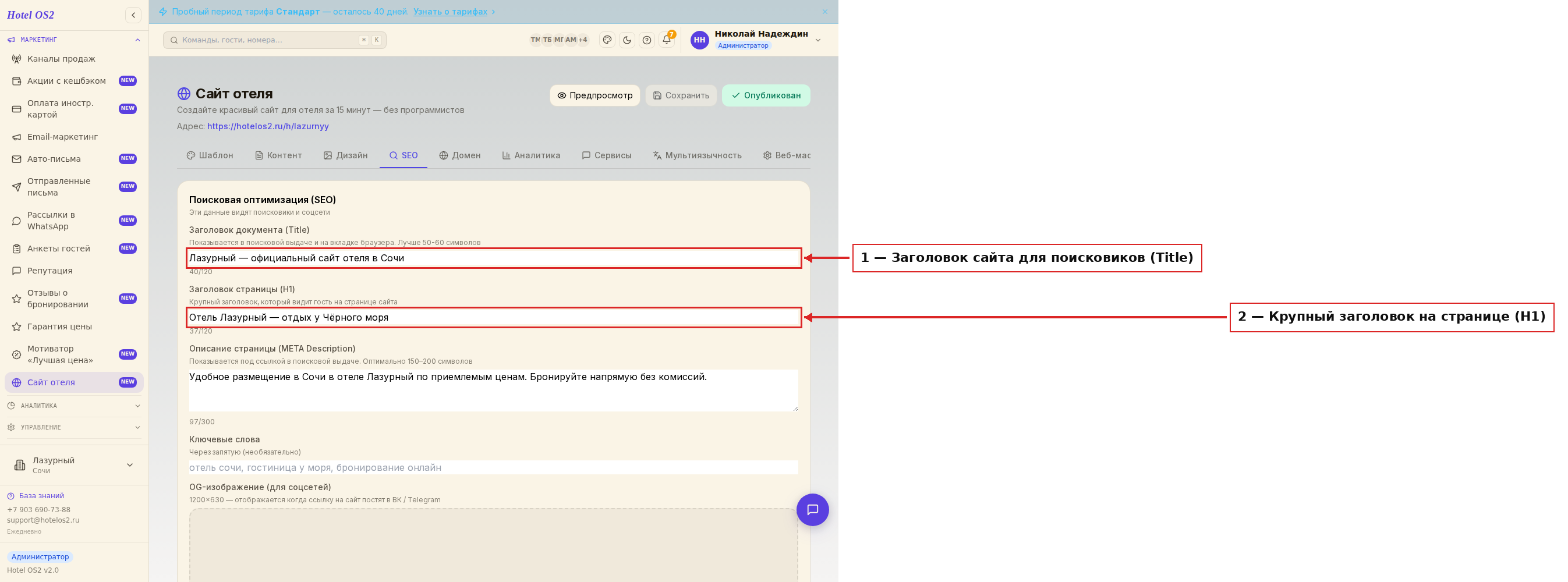Open Отправленные письма page
Viewport: 1568px width, 582px height.
pyautogui.click(x=75, y=187)
